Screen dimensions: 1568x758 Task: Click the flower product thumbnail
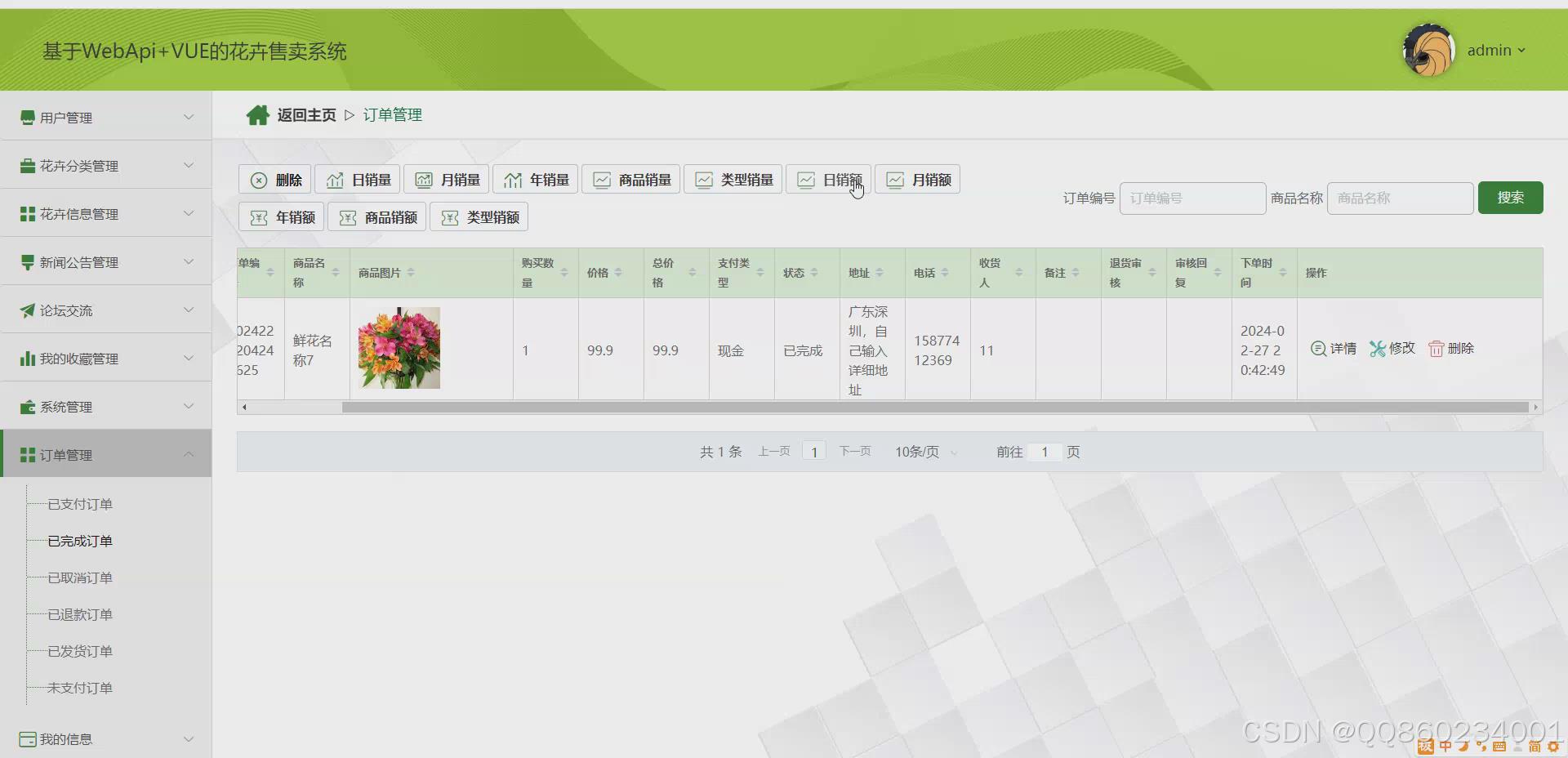(x=399, y=348)
